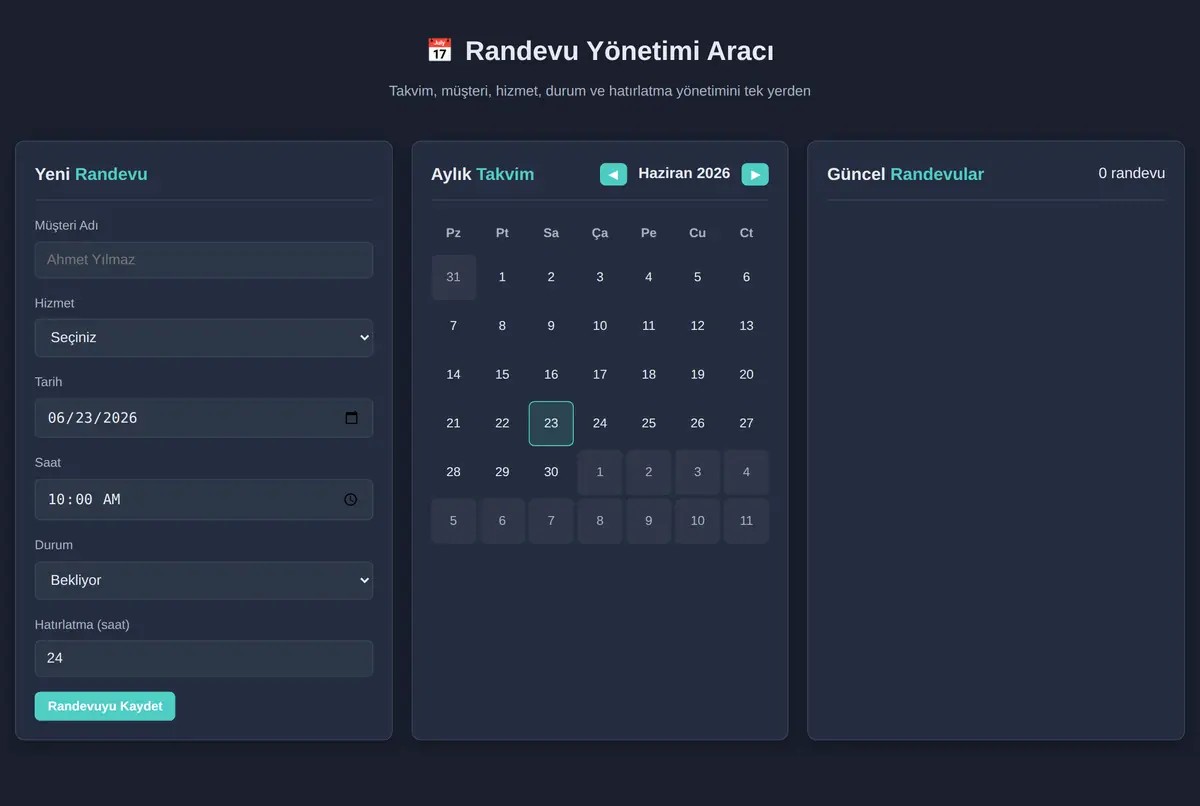1200x806 pixels.
Task: Select day 15 in June calendar
Action: tap(502, 374)
